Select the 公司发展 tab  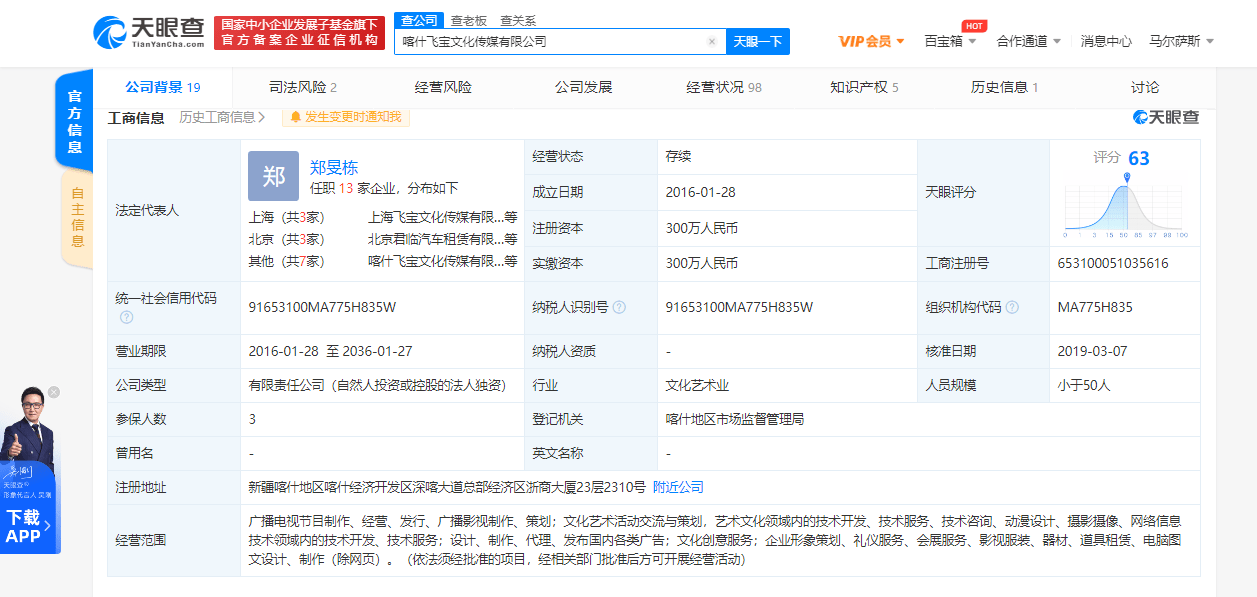[x=583, y=87]
